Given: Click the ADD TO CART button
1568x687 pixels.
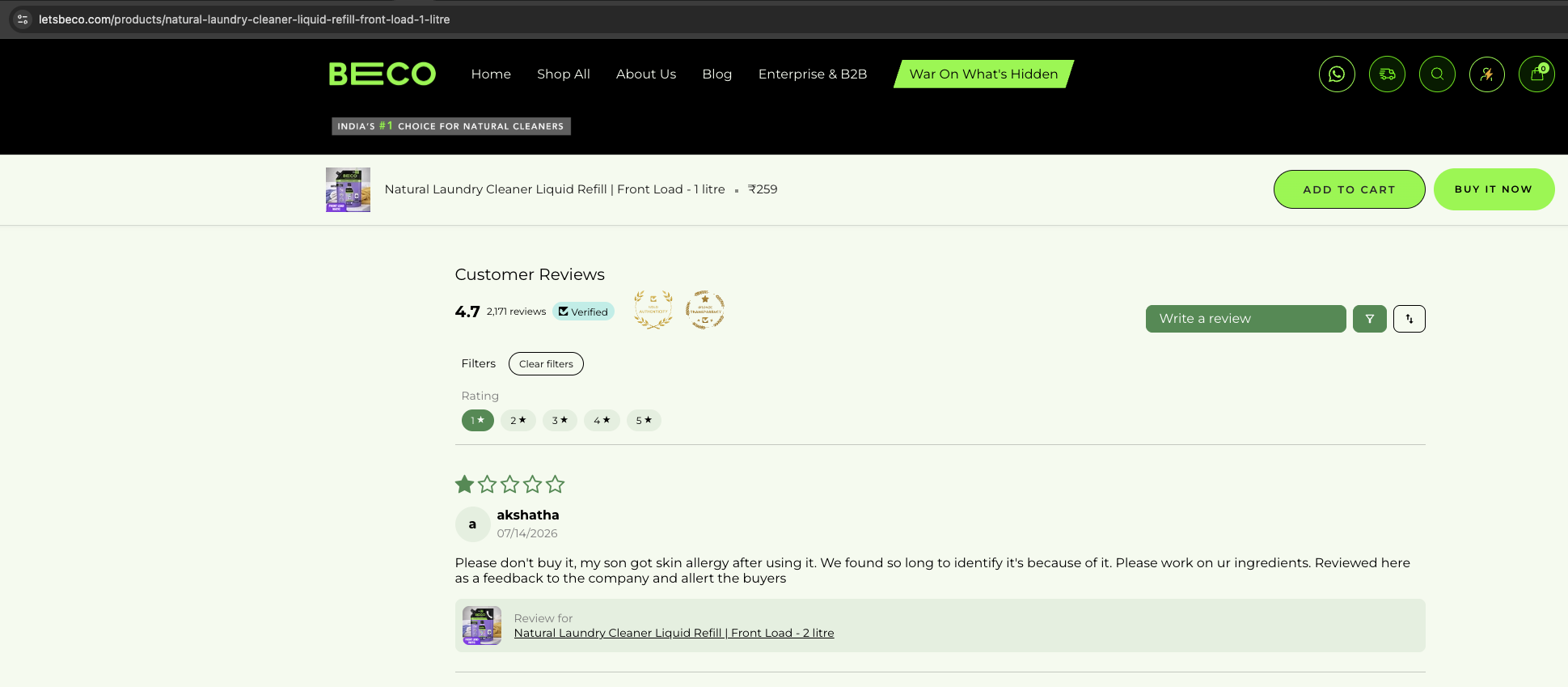Looking at the screenshot, I should [1350, 189].
